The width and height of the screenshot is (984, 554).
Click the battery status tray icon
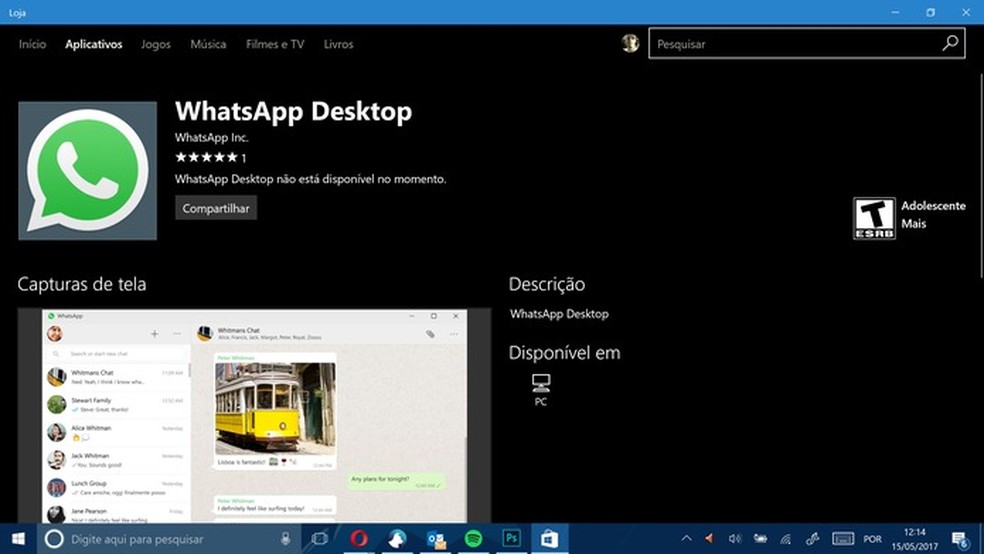tap(760, 538)
